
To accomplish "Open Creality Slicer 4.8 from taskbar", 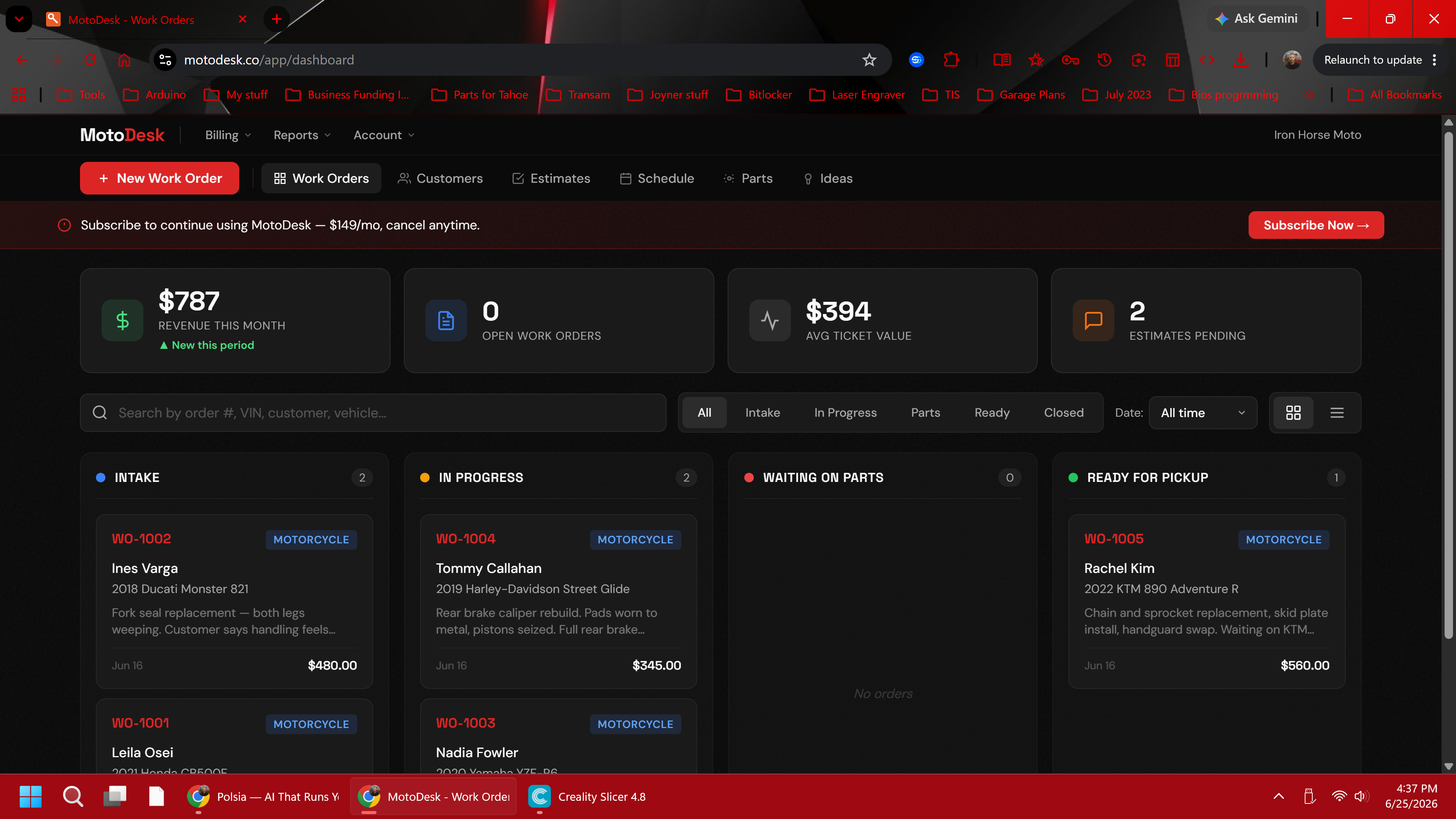I will pos(588,796).
